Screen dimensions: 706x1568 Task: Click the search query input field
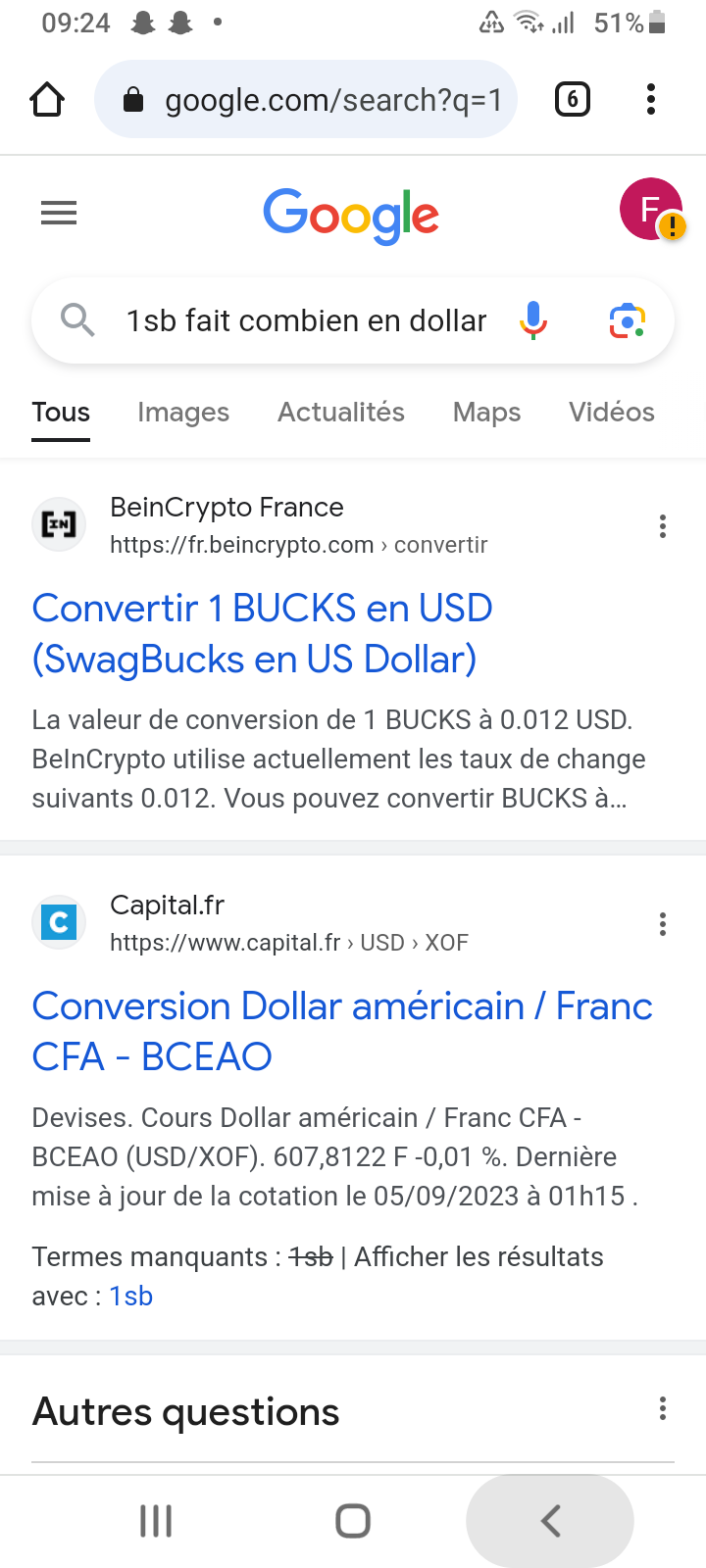coord(306,320)
